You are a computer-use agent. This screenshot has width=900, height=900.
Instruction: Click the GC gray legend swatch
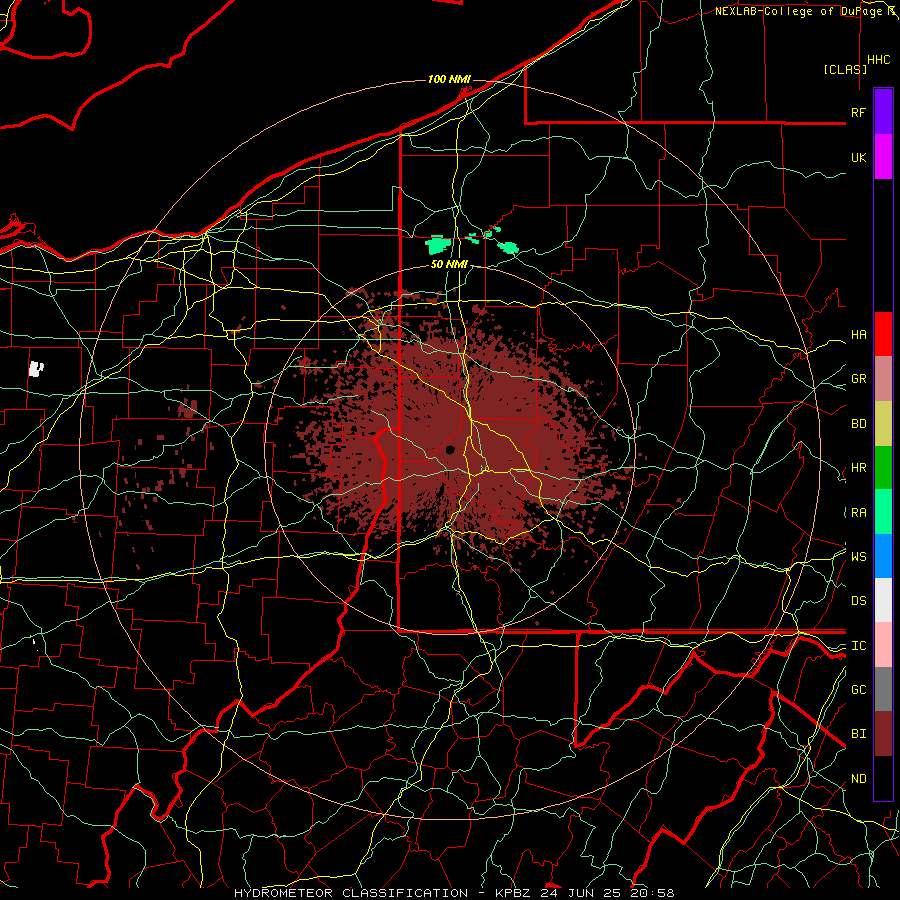883,689
